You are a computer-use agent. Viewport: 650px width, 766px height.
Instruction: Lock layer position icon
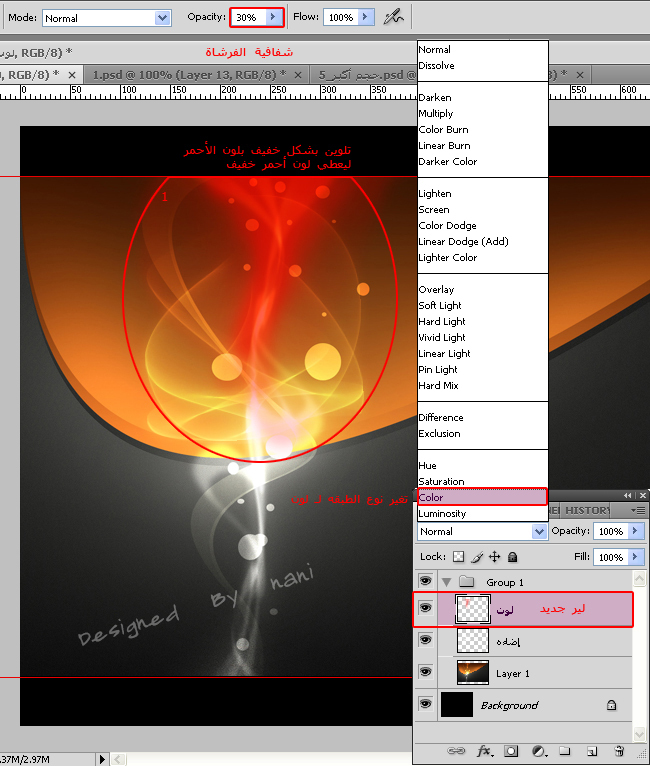[495, 556]
